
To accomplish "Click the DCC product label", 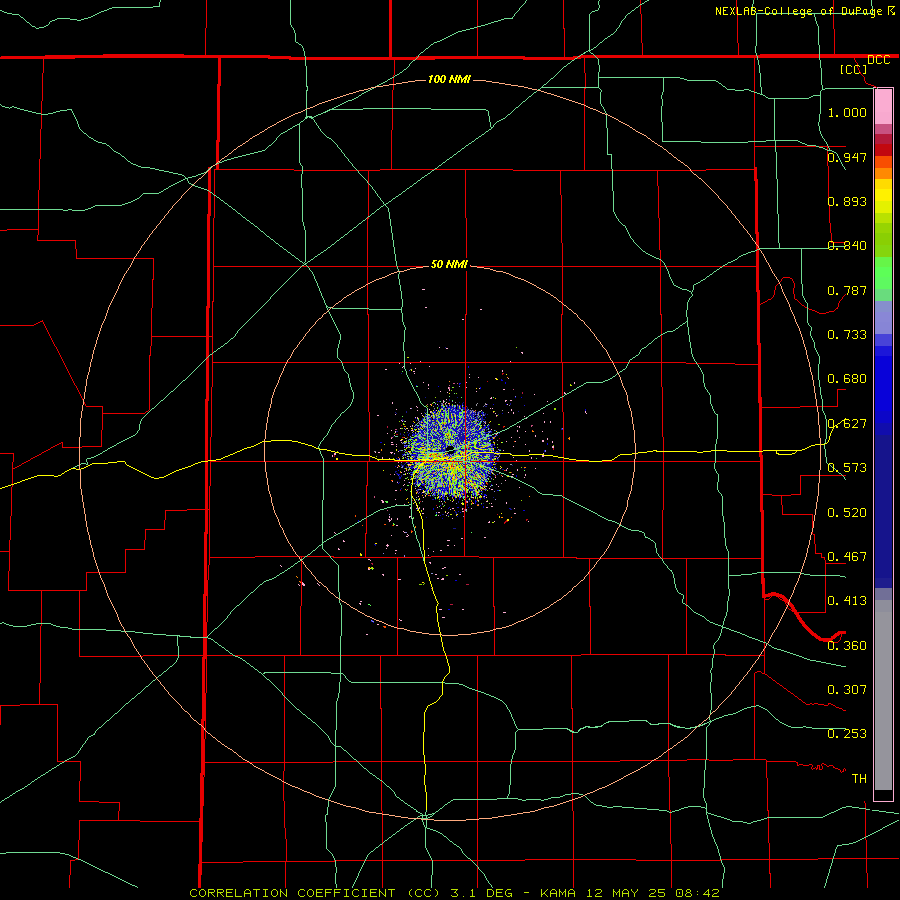I will [x=878, y=60].
